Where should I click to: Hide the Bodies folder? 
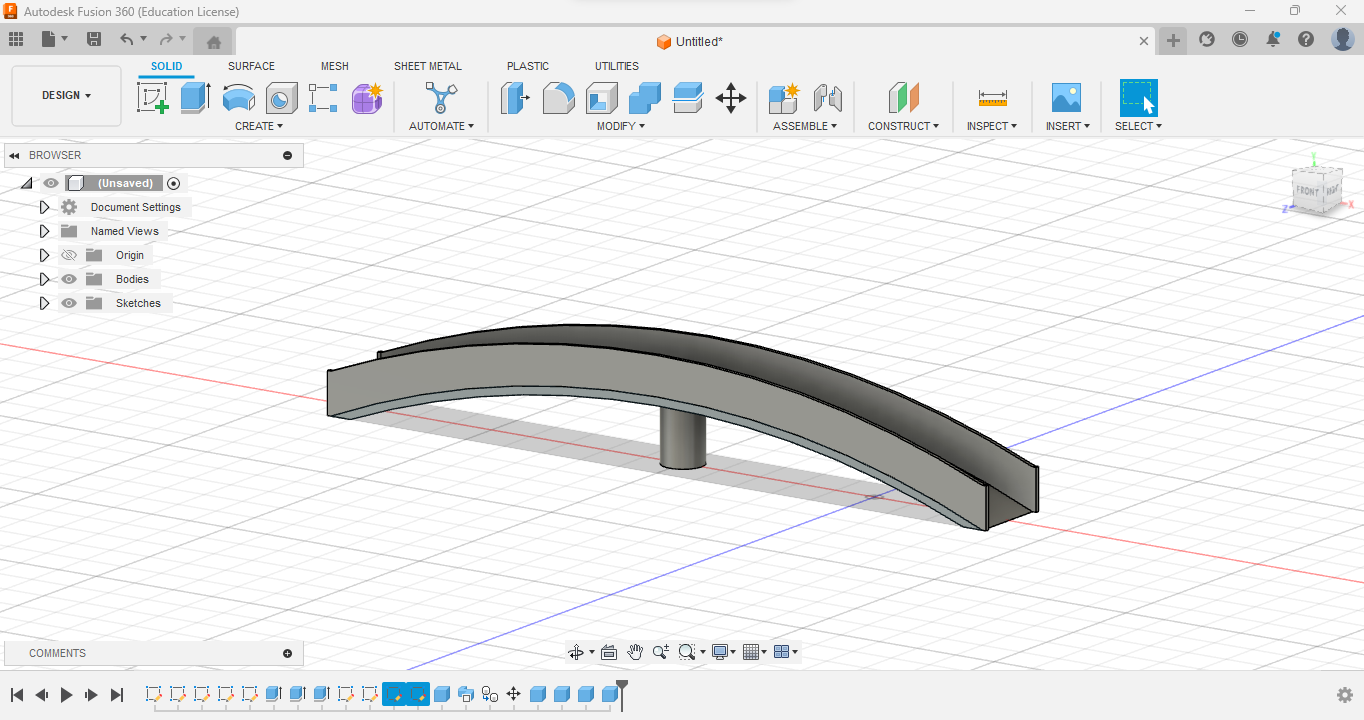(x=69, y=279)
